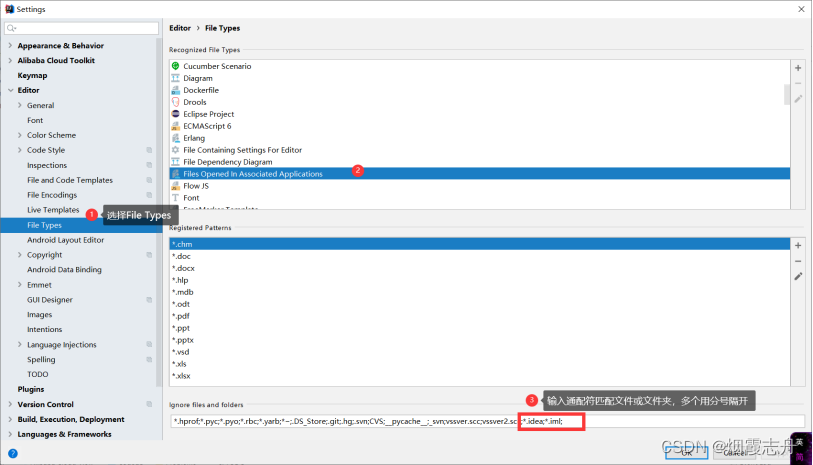Expand the Appearance & Behavior section

[10, 46]
